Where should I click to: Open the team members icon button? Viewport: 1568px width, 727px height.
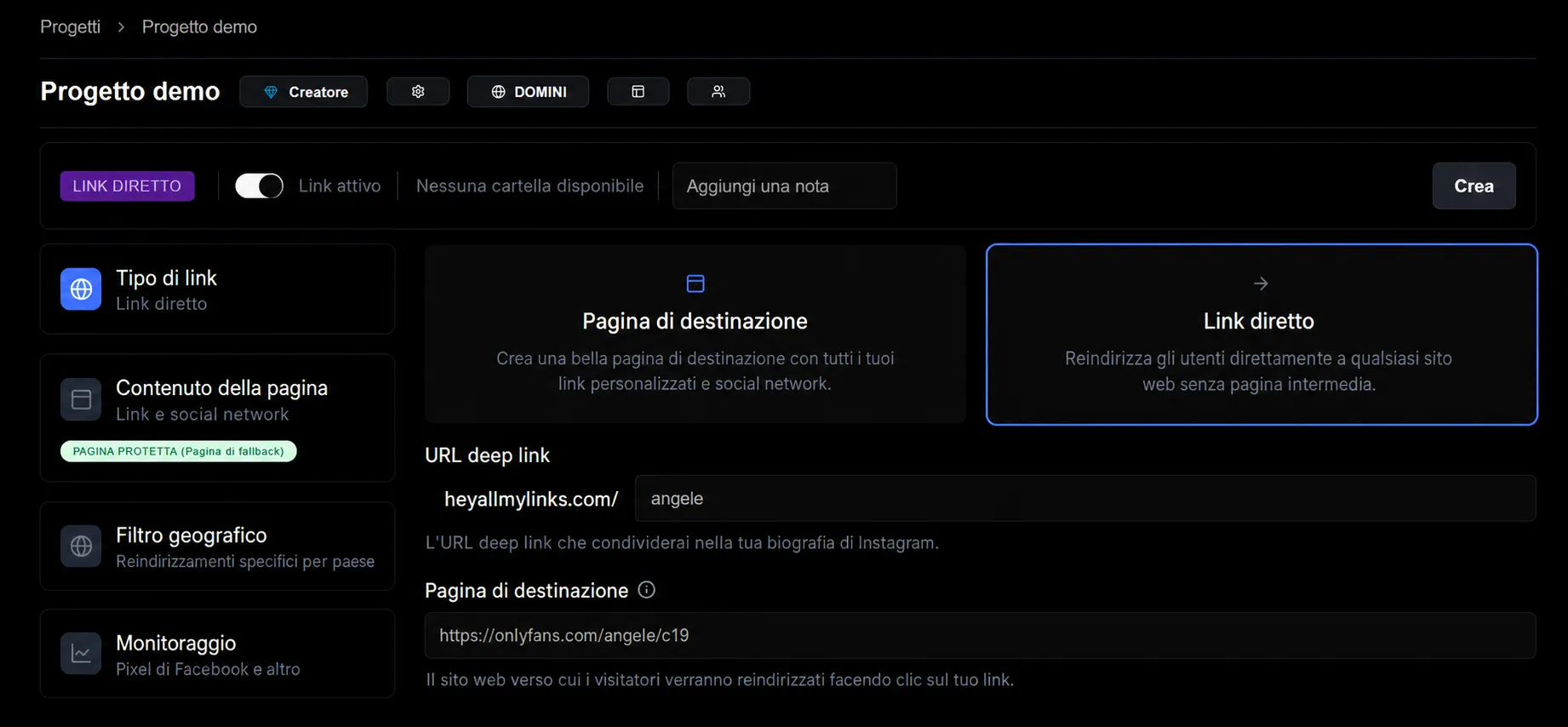point(718,91)
